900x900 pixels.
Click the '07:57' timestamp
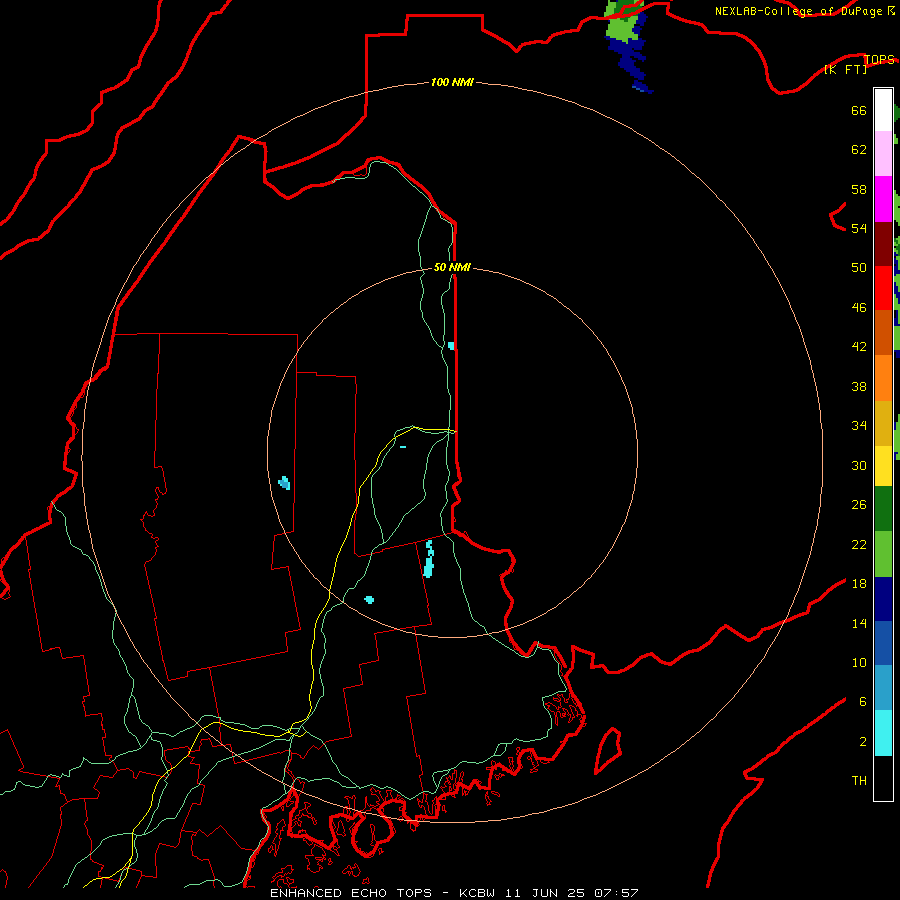pos(616,893)
